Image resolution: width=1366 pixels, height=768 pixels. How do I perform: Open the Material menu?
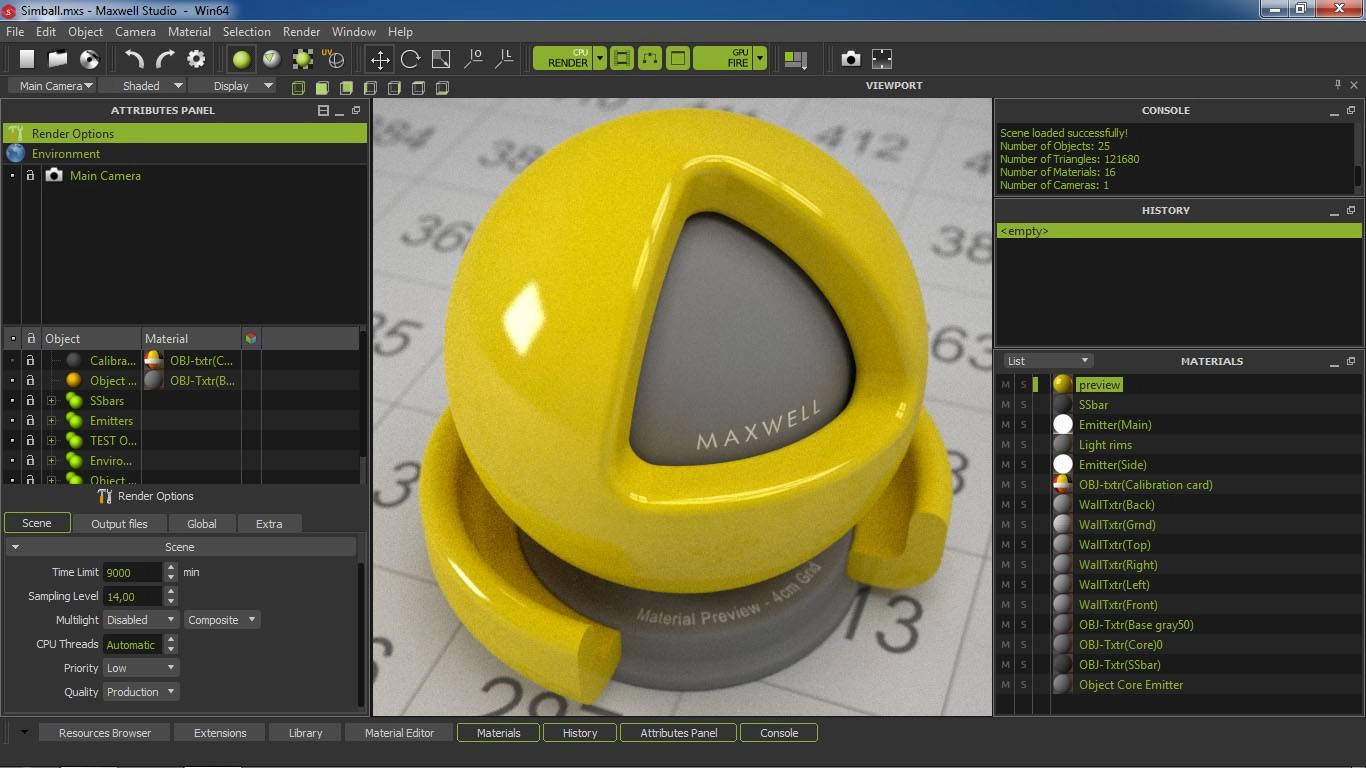(190, 32)
